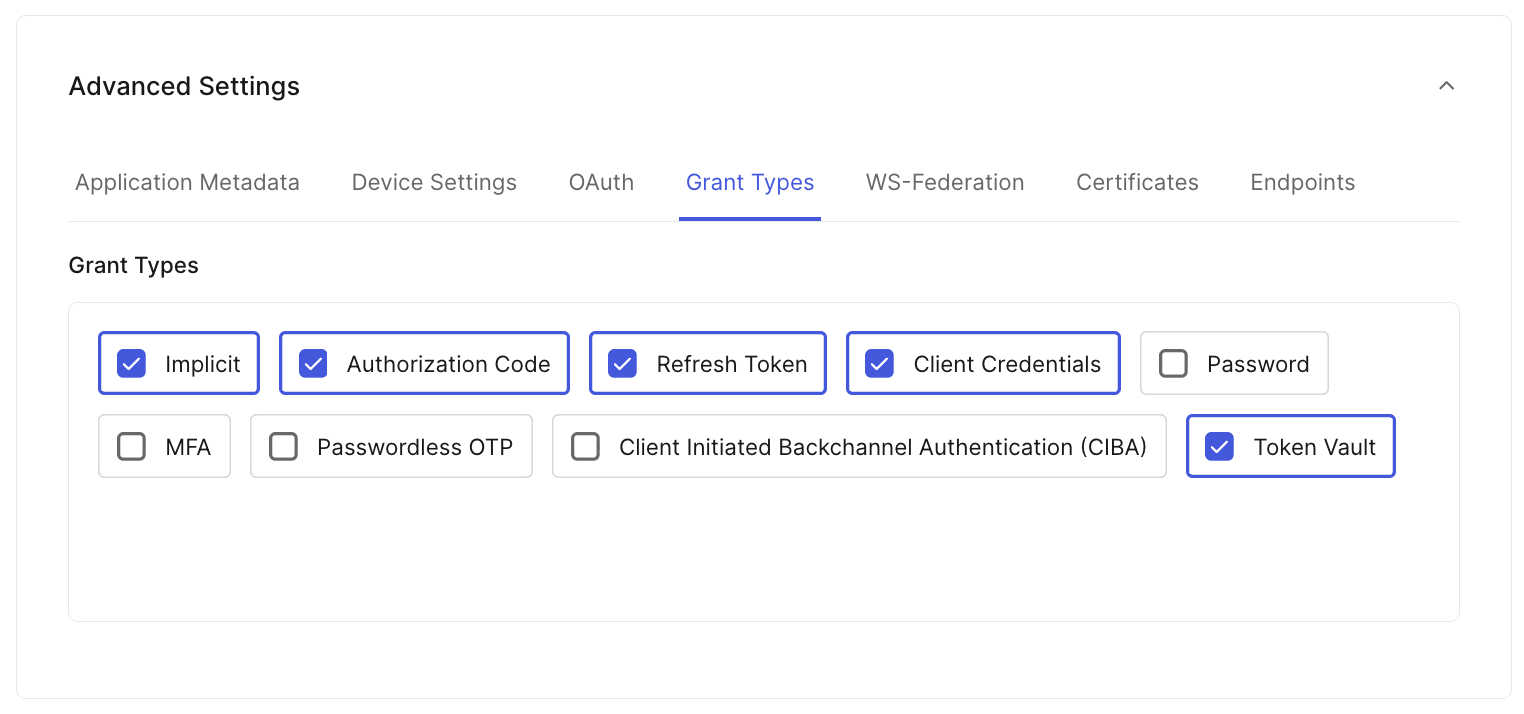The height and width of the screenshot is (714, 1524).
Task: Click the Grant Types section heading
Action: (133, 265)
